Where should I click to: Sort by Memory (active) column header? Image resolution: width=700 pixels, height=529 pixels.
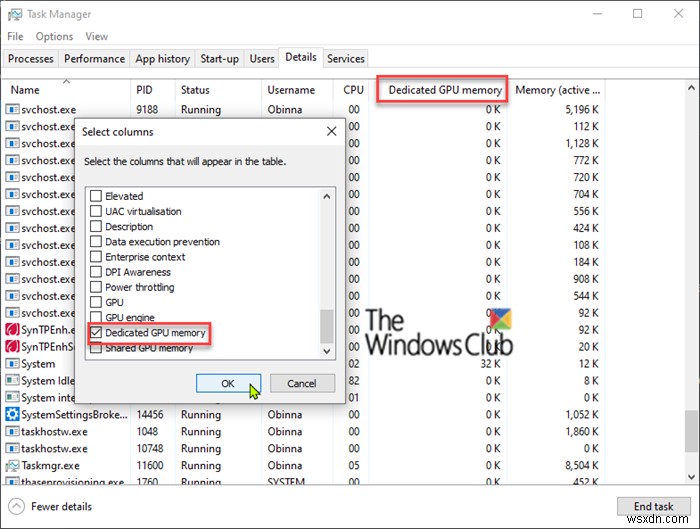click(x=557, y=90)
